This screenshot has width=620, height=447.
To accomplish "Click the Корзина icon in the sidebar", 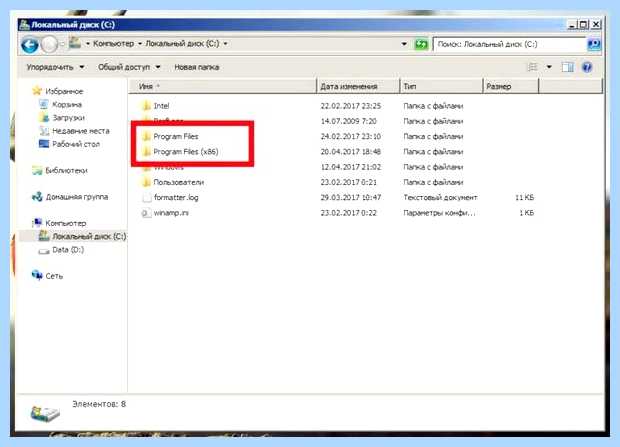I will tap(44, 104).
